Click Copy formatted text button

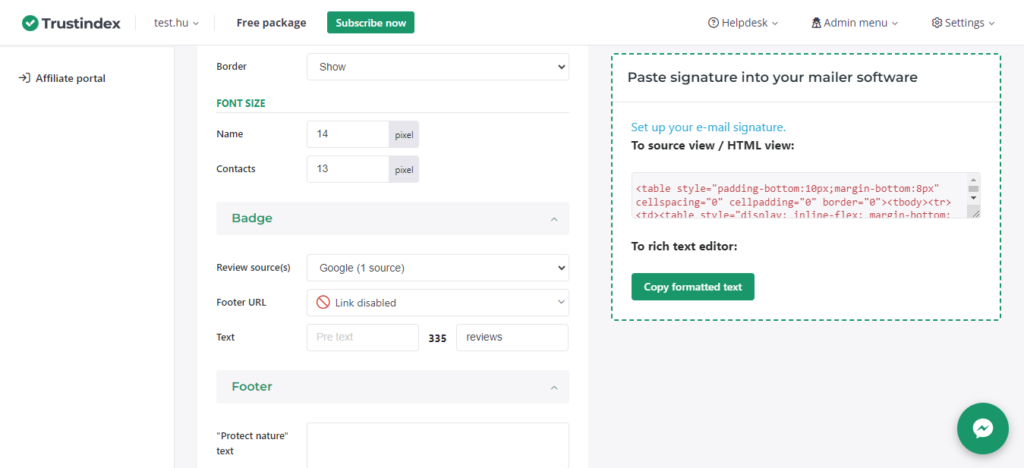click(692, 287)
